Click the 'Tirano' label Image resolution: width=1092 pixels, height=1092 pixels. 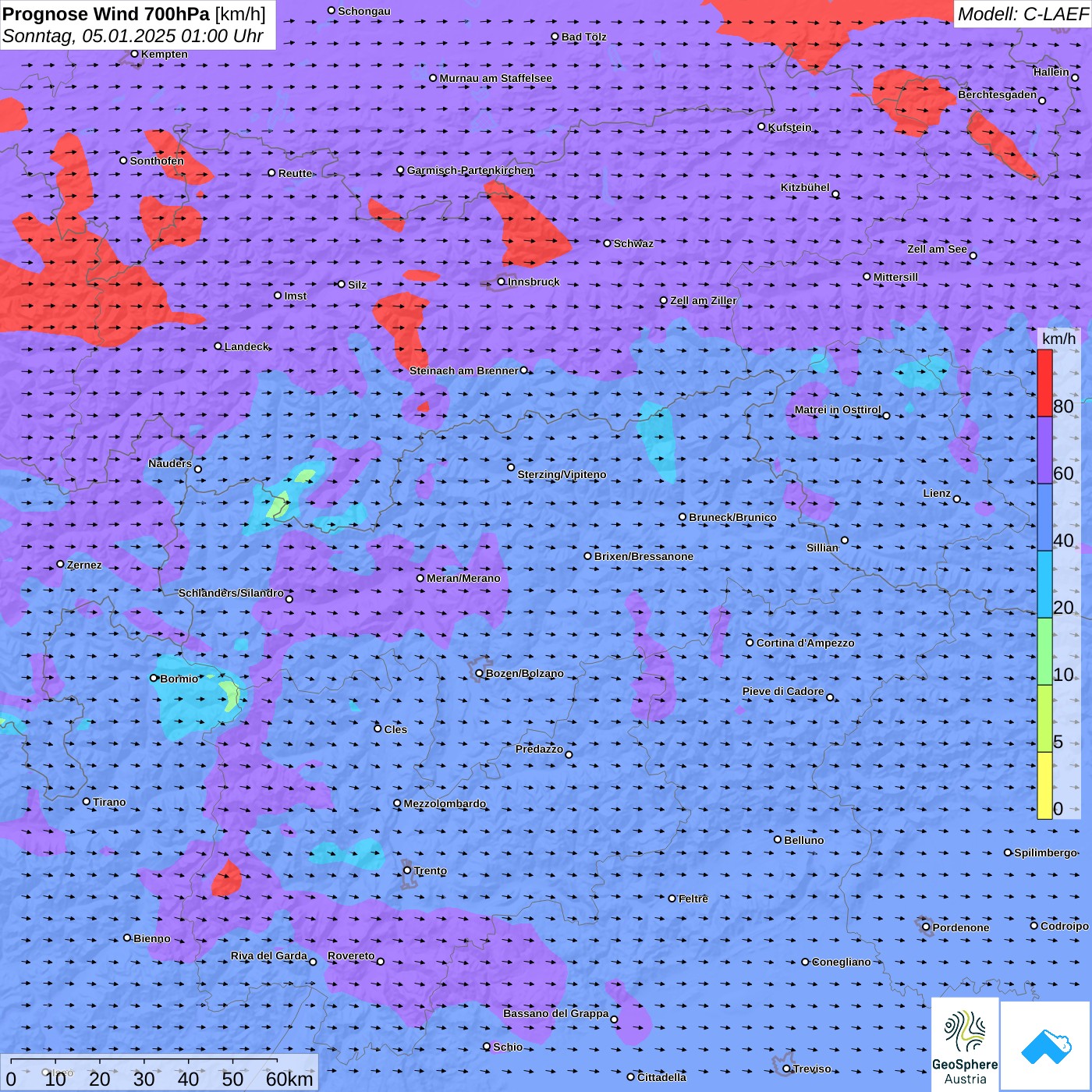(109, 802)
